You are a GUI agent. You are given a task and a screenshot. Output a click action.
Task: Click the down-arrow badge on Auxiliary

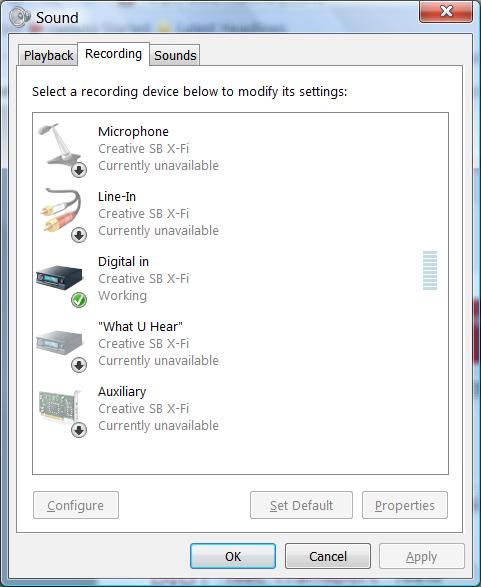click(79, 430)
